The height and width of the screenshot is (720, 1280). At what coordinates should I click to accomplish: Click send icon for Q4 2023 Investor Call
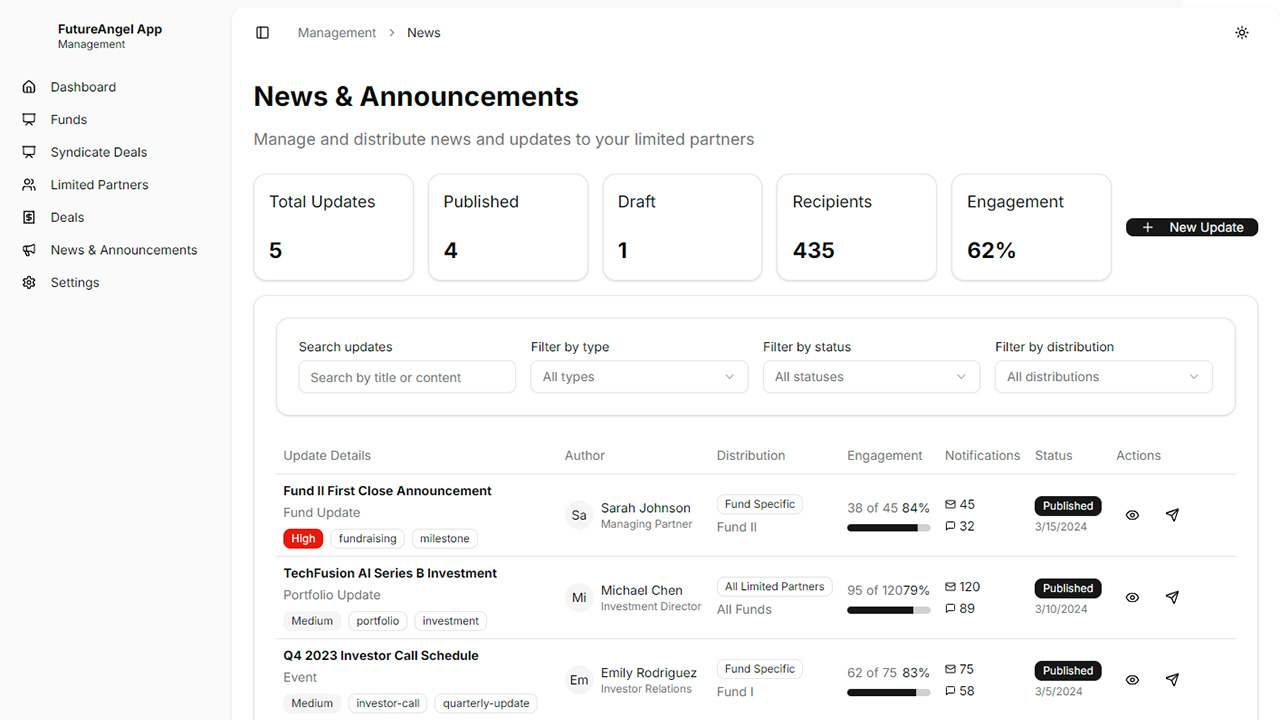click(x=1172, y=680)
